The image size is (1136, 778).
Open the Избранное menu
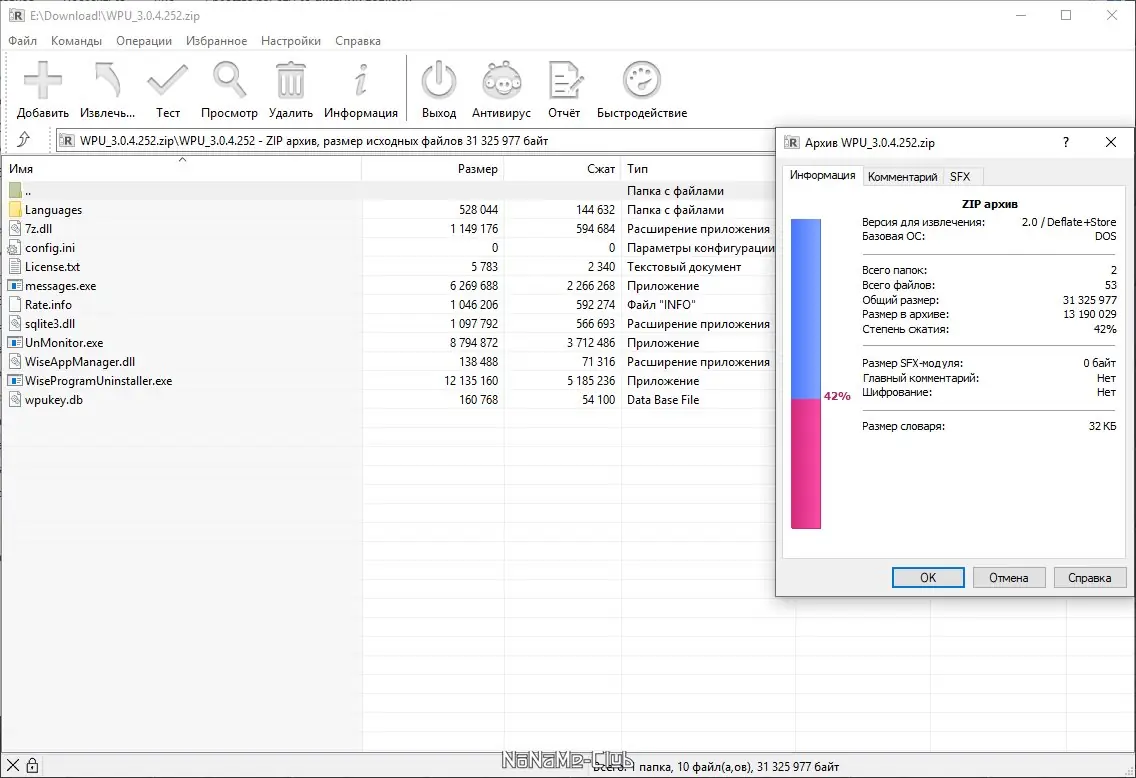[x=216, y=41]
